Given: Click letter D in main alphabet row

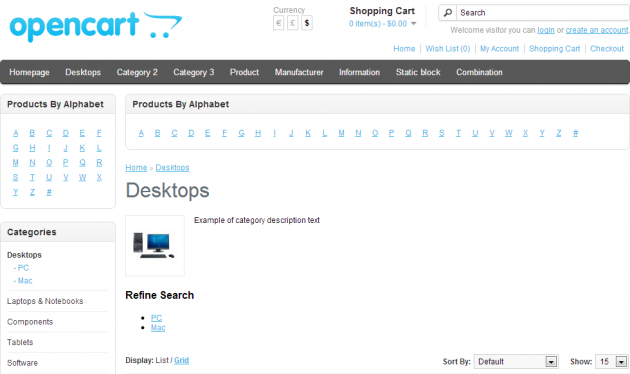Looking at the screenshot, I should click(x=191, y=133).
